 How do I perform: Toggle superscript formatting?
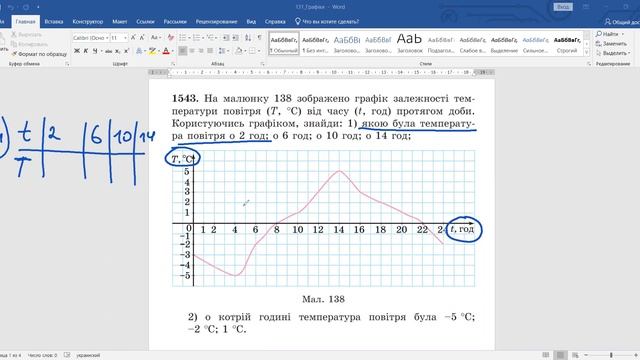tap(127, 51)
